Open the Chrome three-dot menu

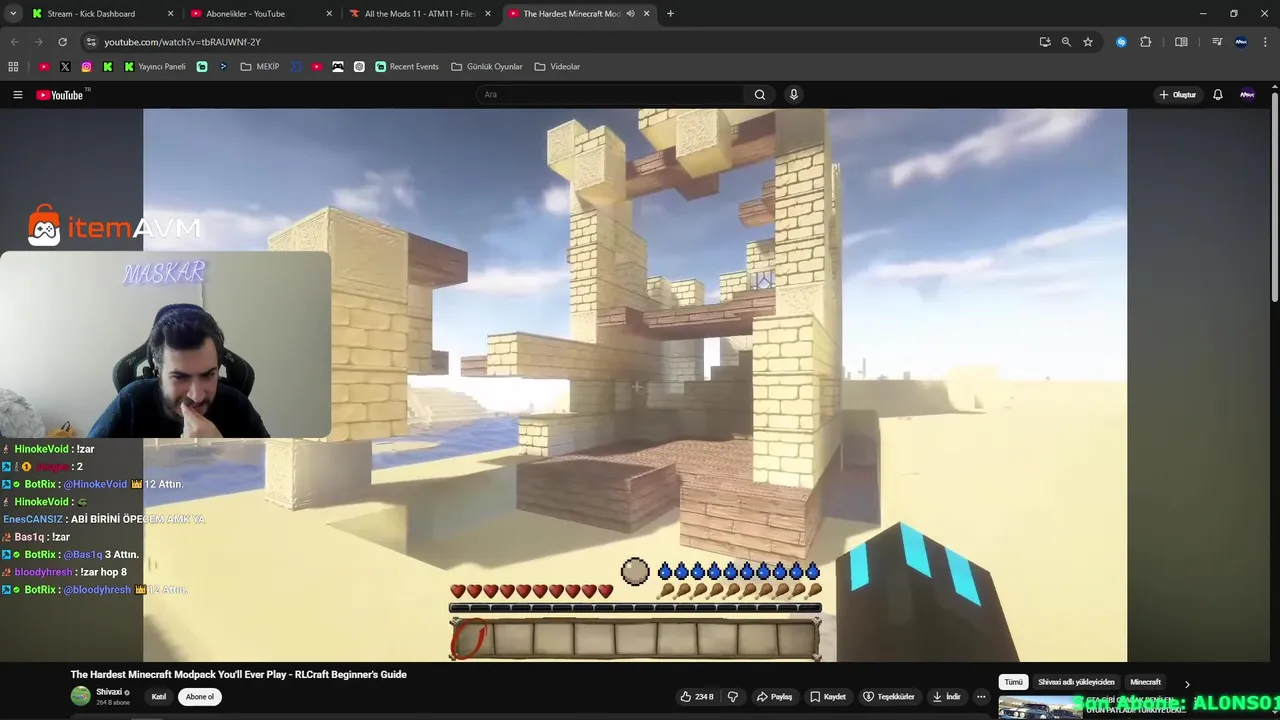tap(1265, 42)
